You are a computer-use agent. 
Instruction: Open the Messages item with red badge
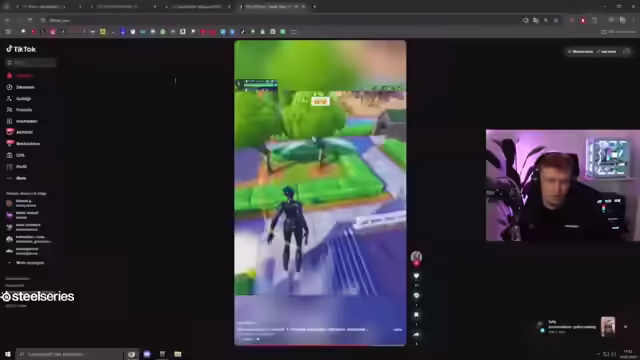[x=23, y=144]
